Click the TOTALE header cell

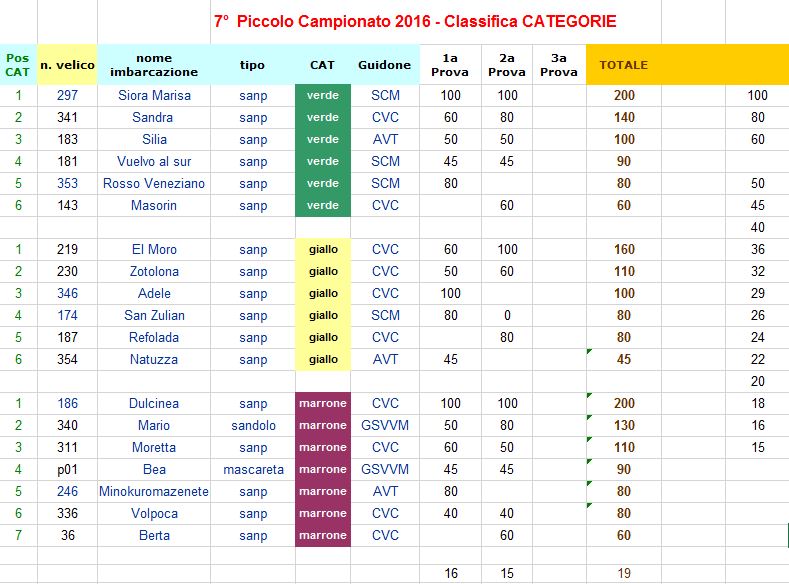click(x=623, y=65)
